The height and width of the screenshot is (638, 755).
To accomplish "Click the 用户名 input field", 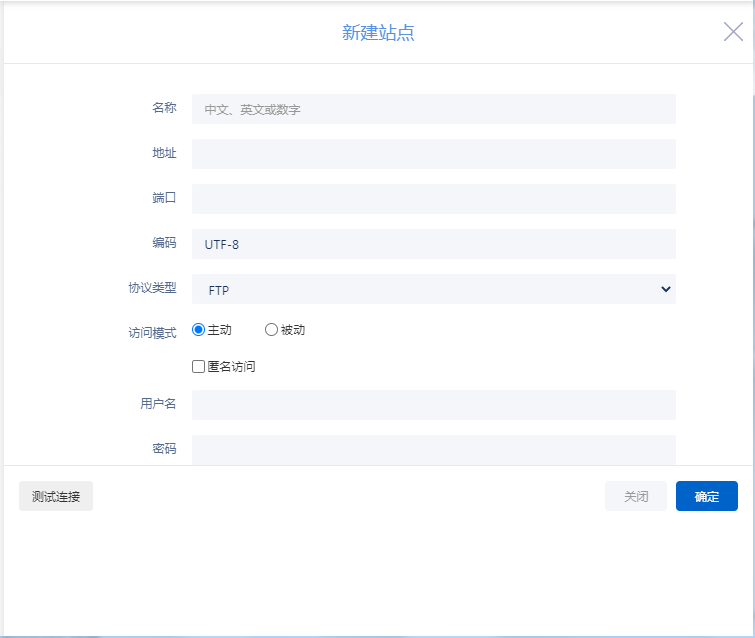I will 433,404.
